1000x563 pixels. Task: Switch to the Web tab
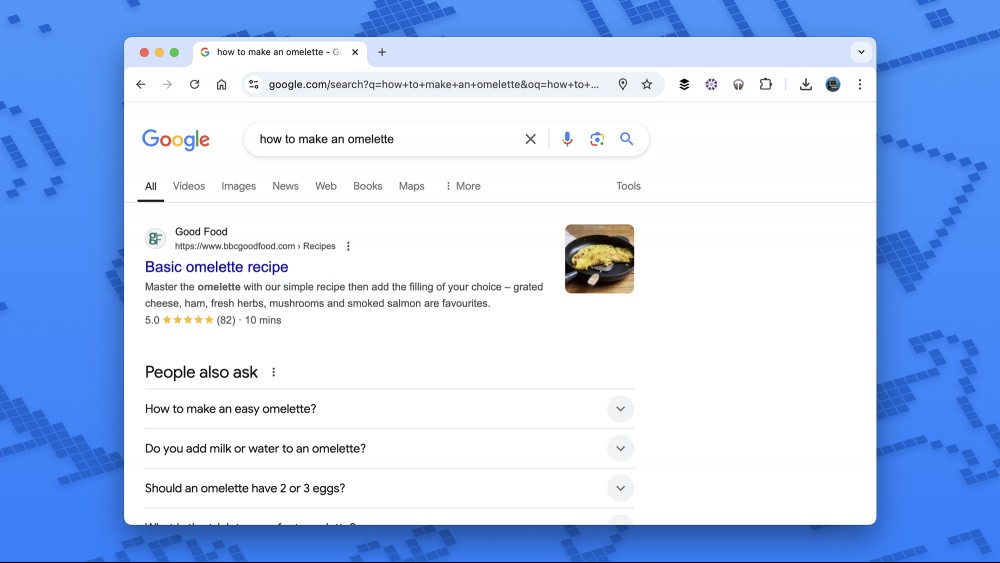tap(326, 186)
